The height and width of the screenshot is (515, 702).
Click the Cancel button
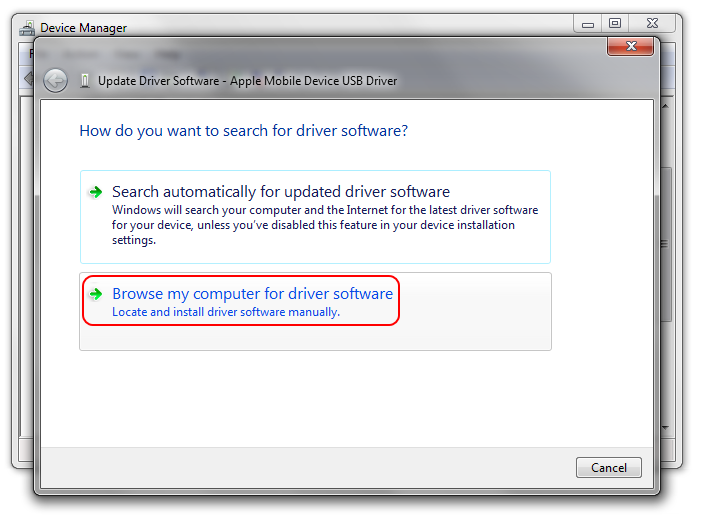click(609, 467)
